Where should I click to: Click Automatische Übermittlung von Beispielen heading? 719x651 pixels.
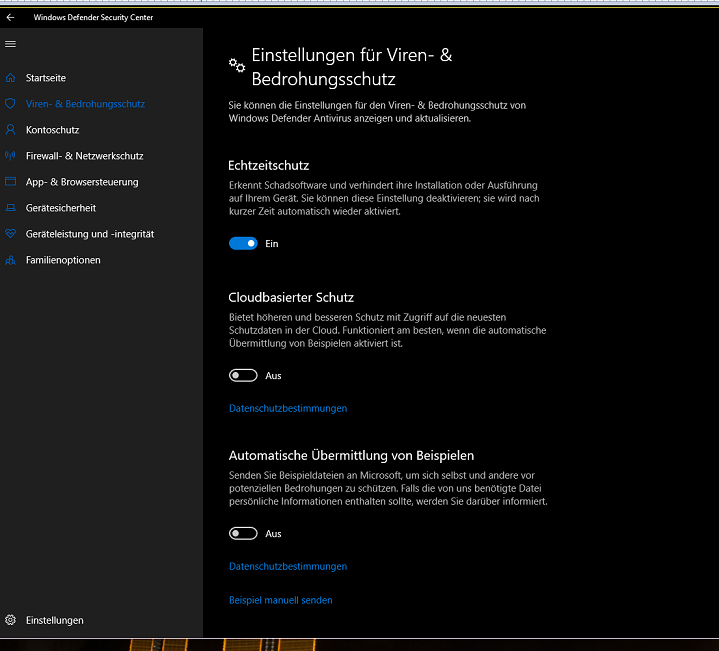click(351, 456)
